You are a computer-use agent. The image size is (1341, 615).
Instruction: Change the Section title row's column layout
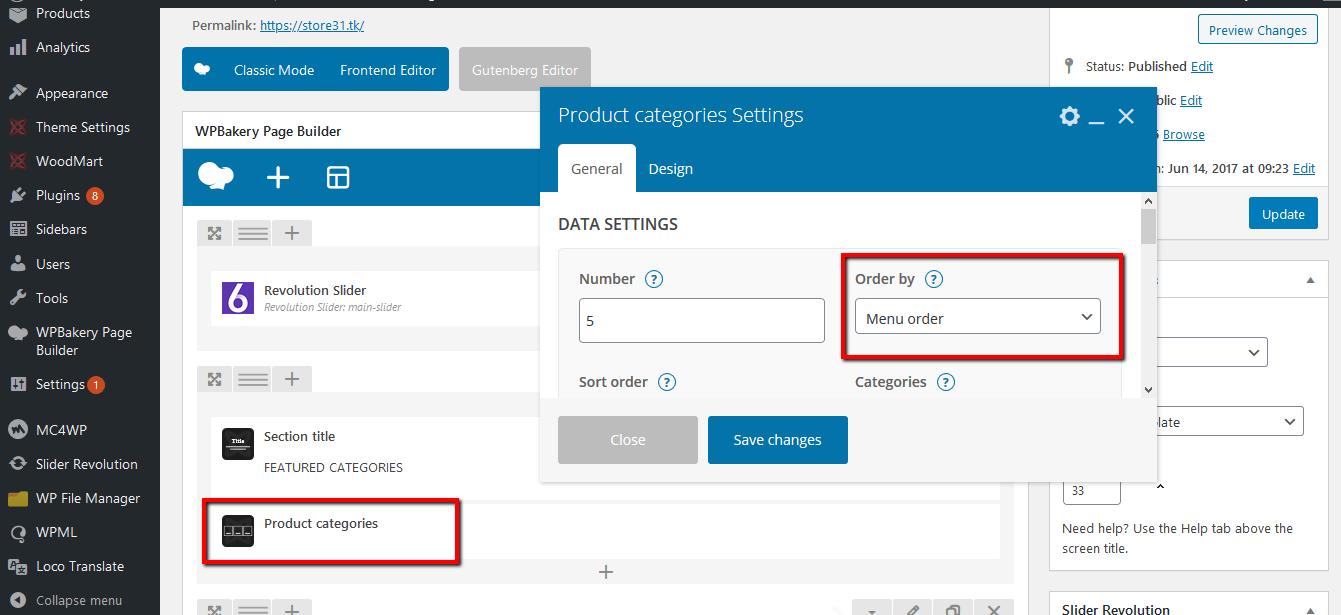click(x=253, y=379)
